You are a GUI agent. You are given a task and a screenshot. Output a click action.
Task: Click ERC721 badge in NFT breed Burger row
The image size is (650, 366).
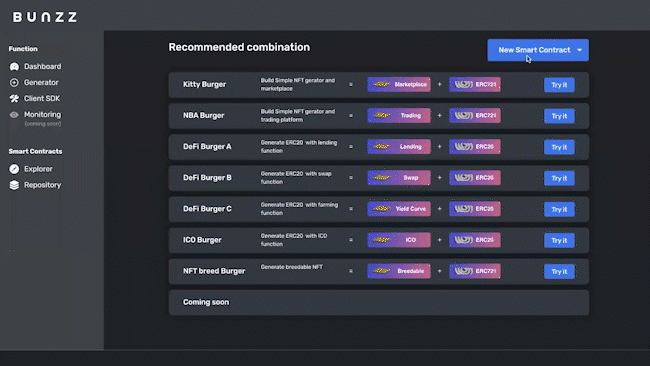pyautogui.click(x=475, y=271)
